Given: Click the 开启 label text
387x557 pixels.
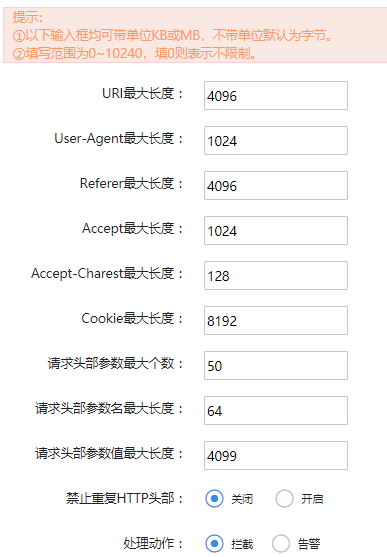Looking at the screenshot, I should pyautogui.click(x=312, y=499).
